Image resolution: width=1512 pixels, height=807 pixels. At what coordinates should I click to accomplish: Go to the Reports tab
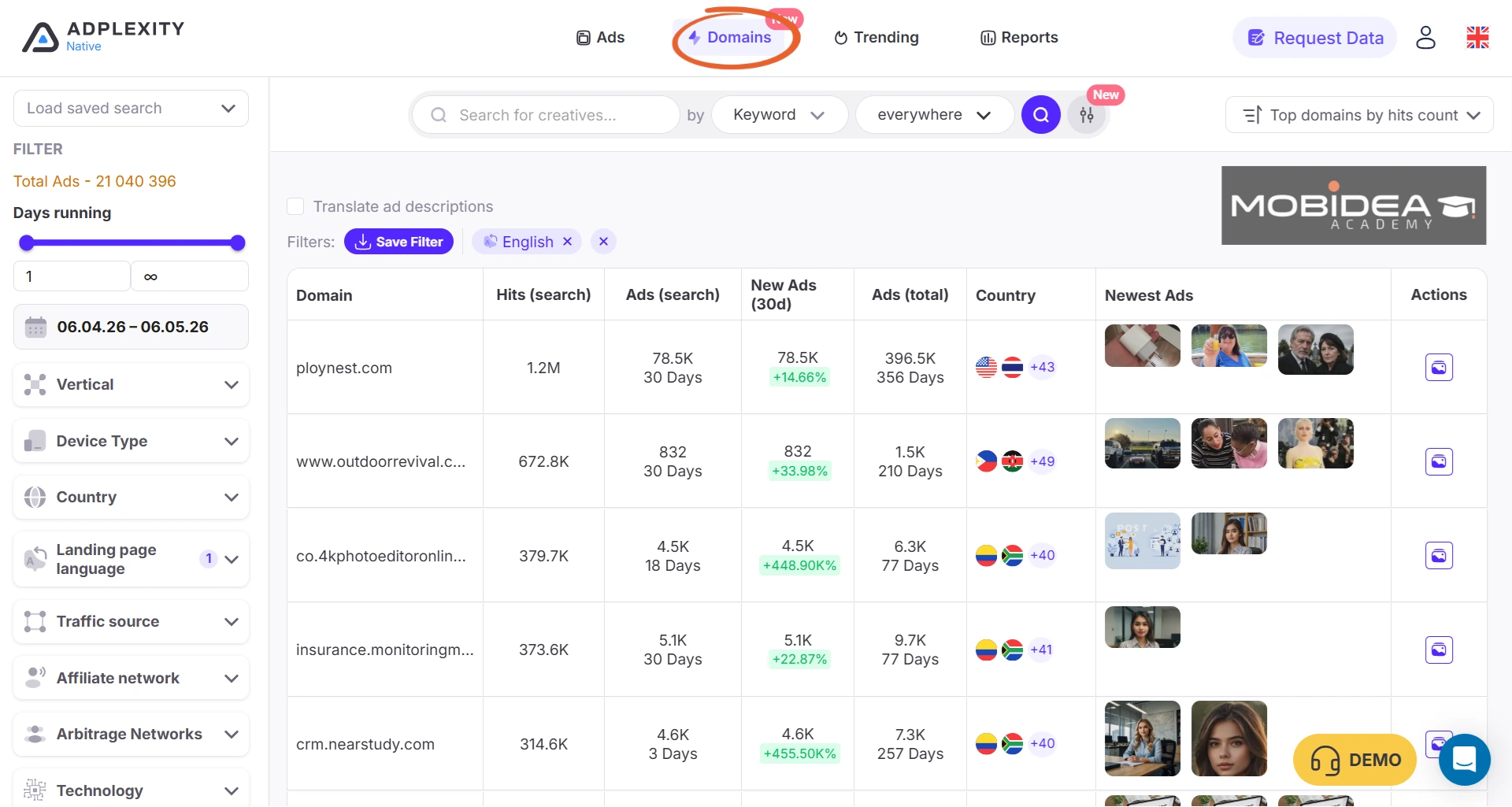tap(1019, 37)
